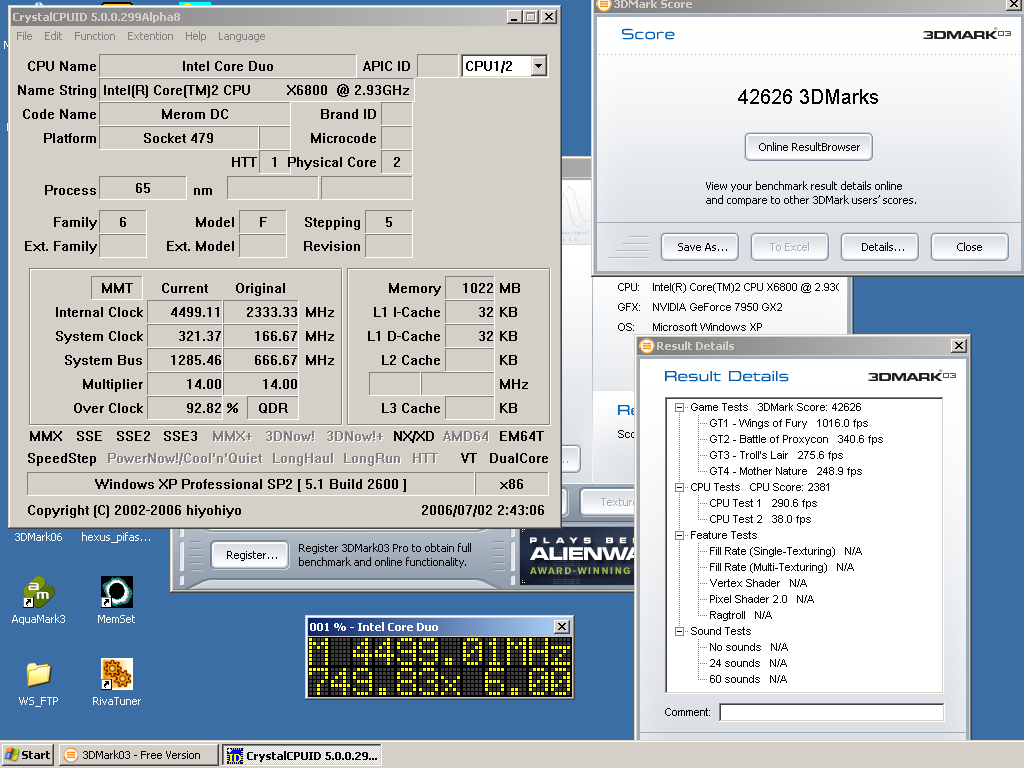The image size is (1024, 768).
Task: Click the current System Bus value 1285.46
Action: coord(185,360)
